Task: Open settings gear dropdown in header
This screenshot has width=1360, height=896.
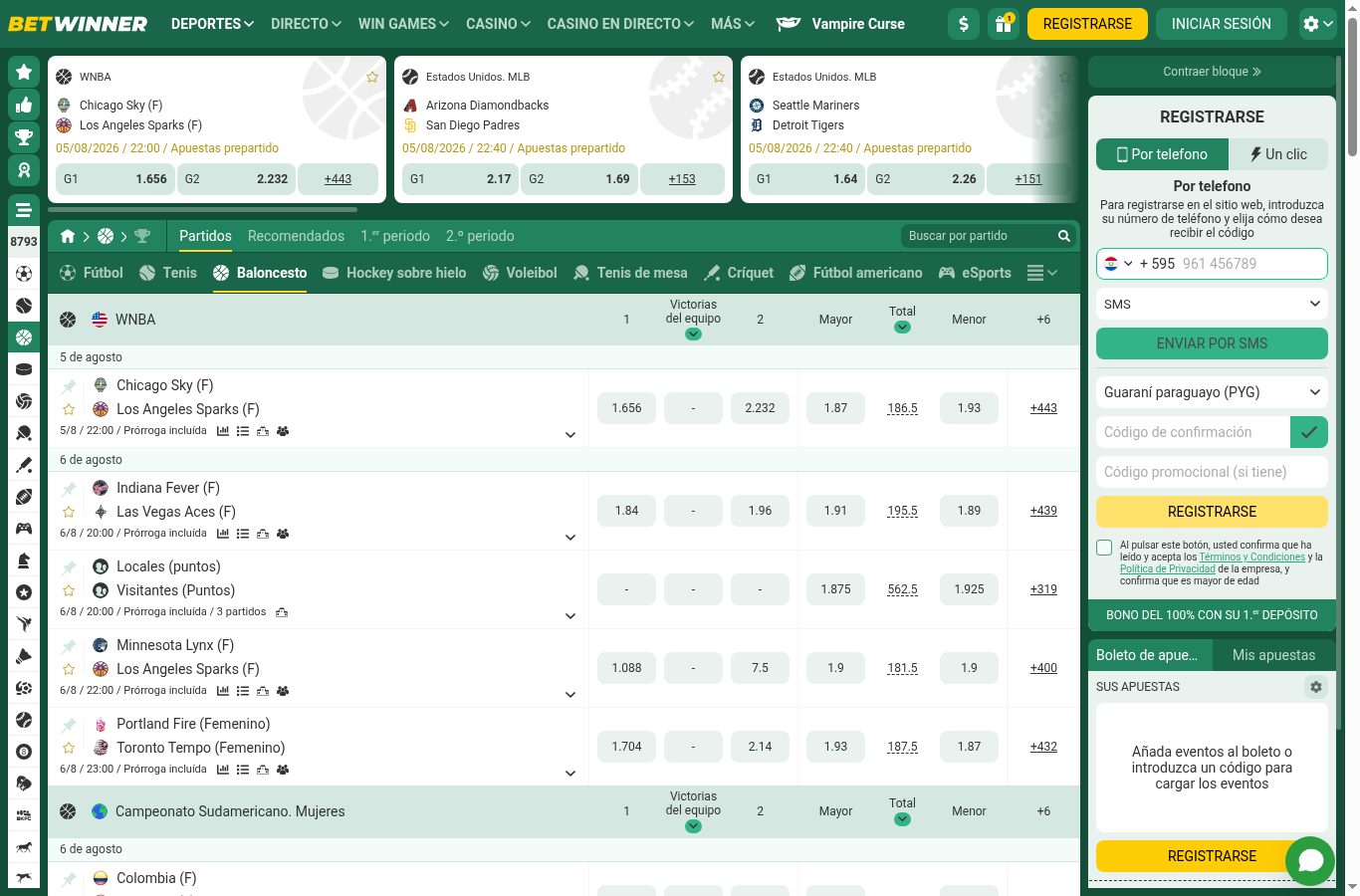Action: click(1320, 24)
